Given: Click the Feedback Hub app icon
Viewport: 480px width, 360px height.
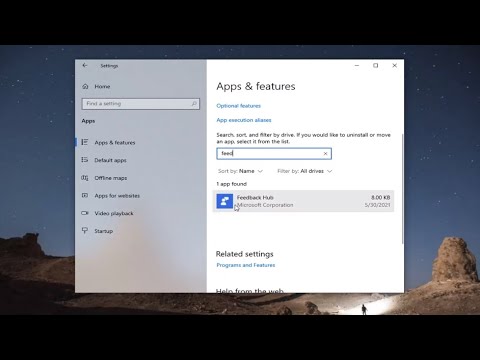Looking at the screenshot, I should (225, 201).
